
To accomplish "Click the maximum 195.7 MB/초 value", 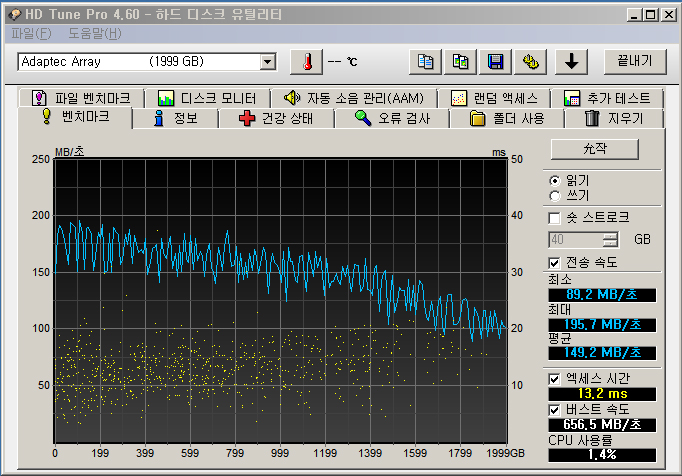I will (x=602, y=325).
